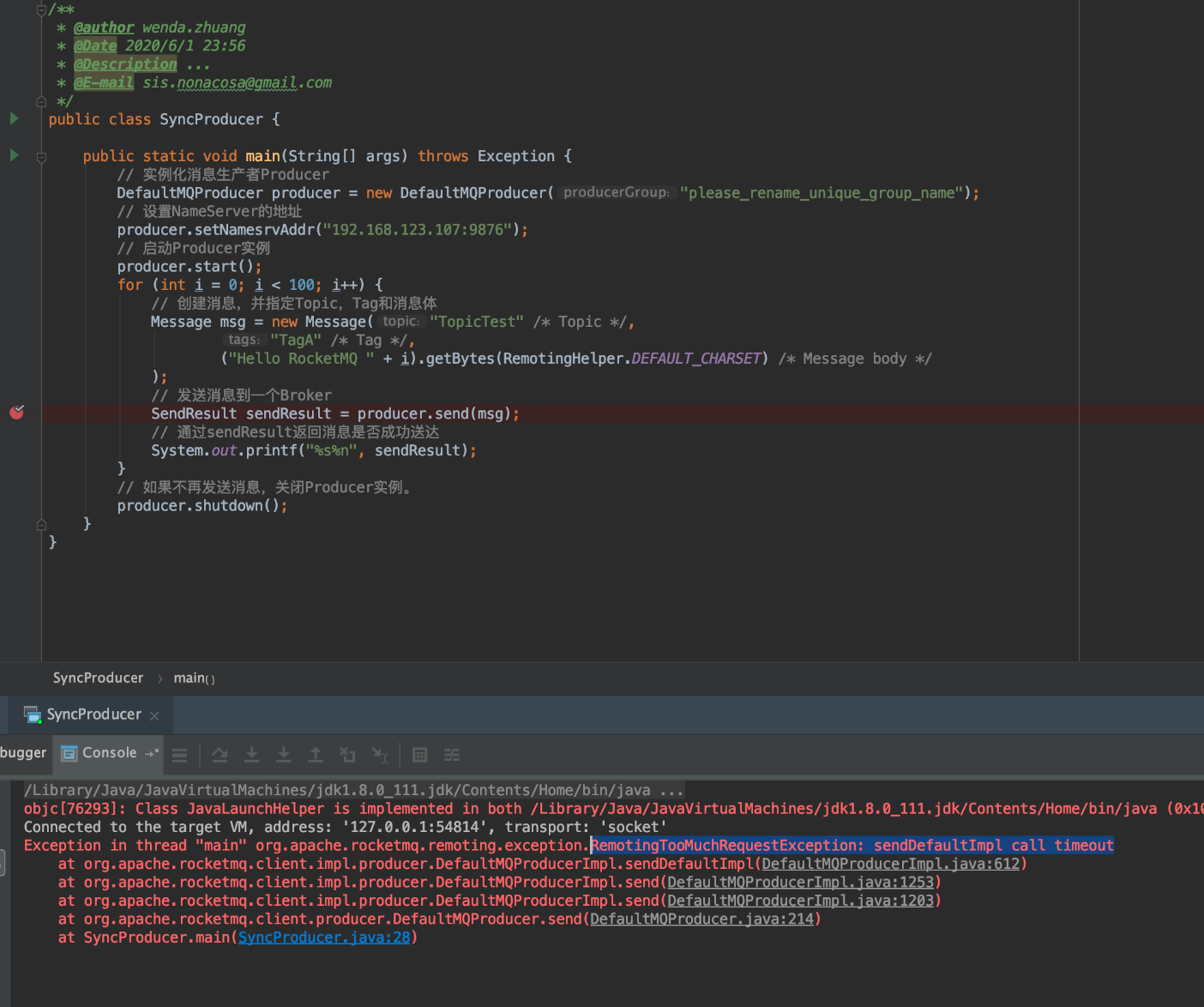Select main() in breadcrumb bar
Image resolution: width=1204 pixels, height=1007 pixels.
194,678
